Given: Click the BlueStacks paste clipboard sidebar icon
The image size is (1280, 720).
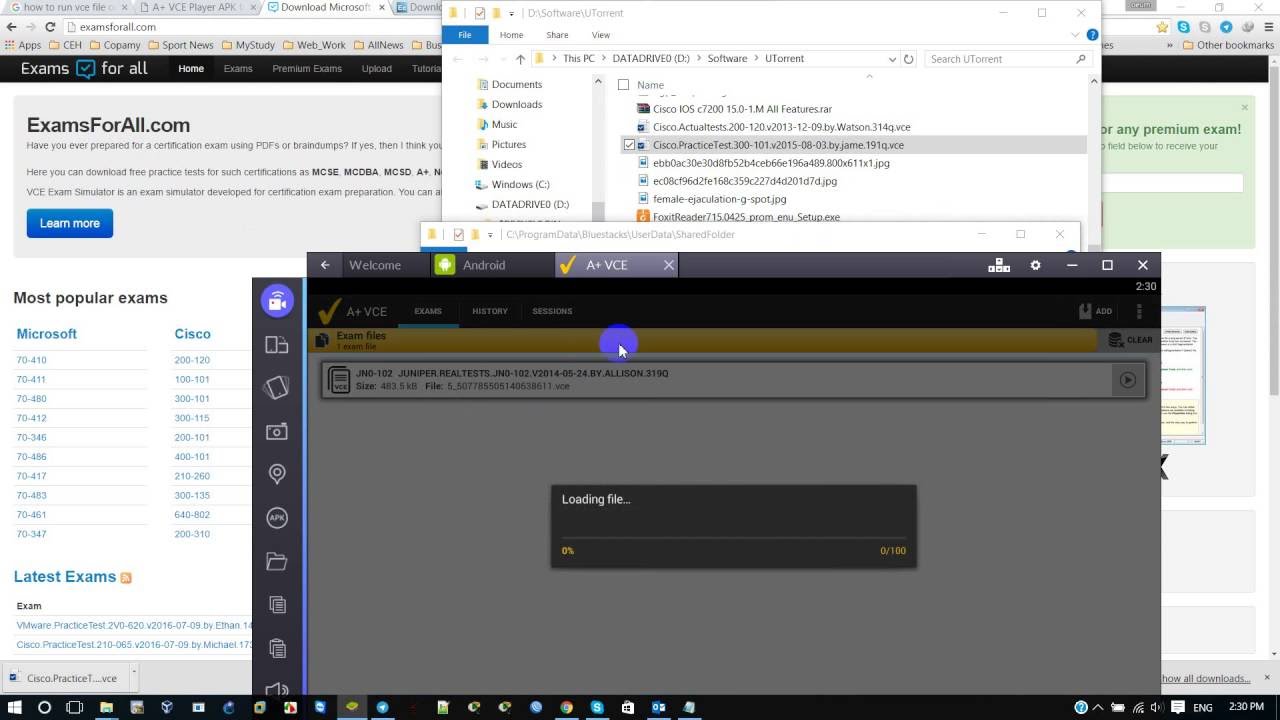Looking at the screenshot, I should pyautogui.click(x=277, y=647).
